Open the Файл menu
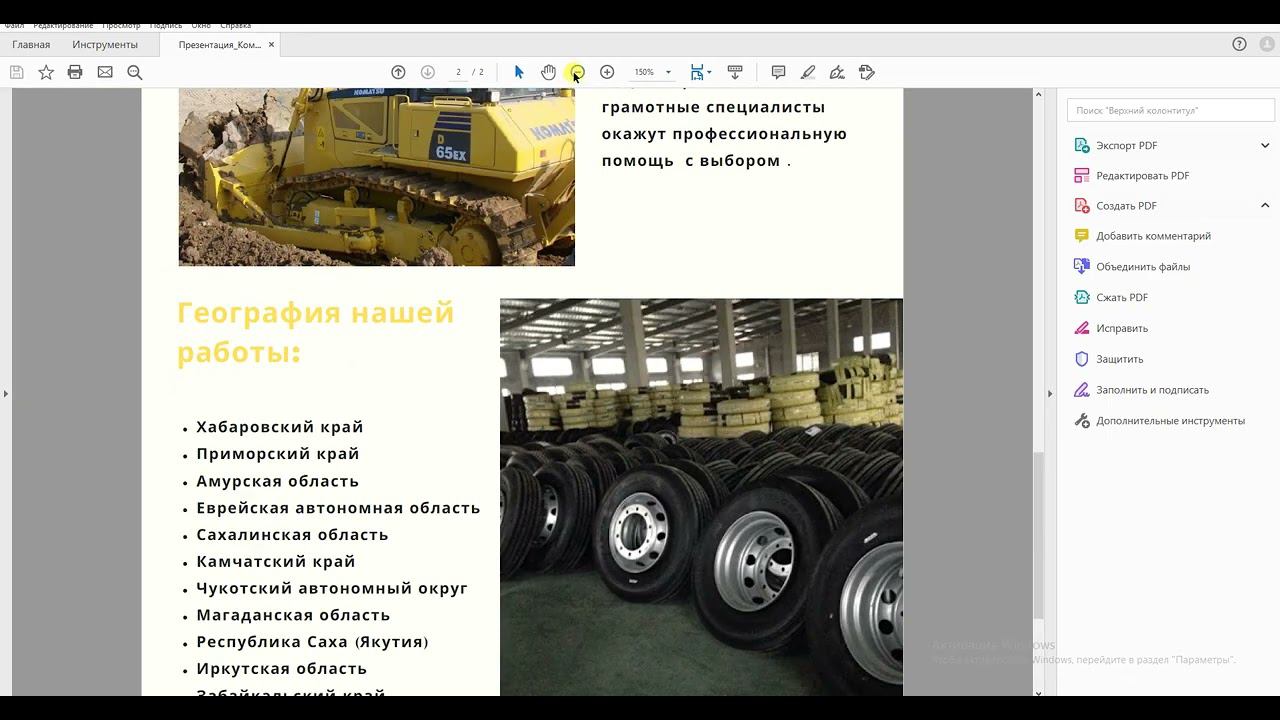Image resolution: width=1280 pixels, height=720 pixels. [14, 25]
